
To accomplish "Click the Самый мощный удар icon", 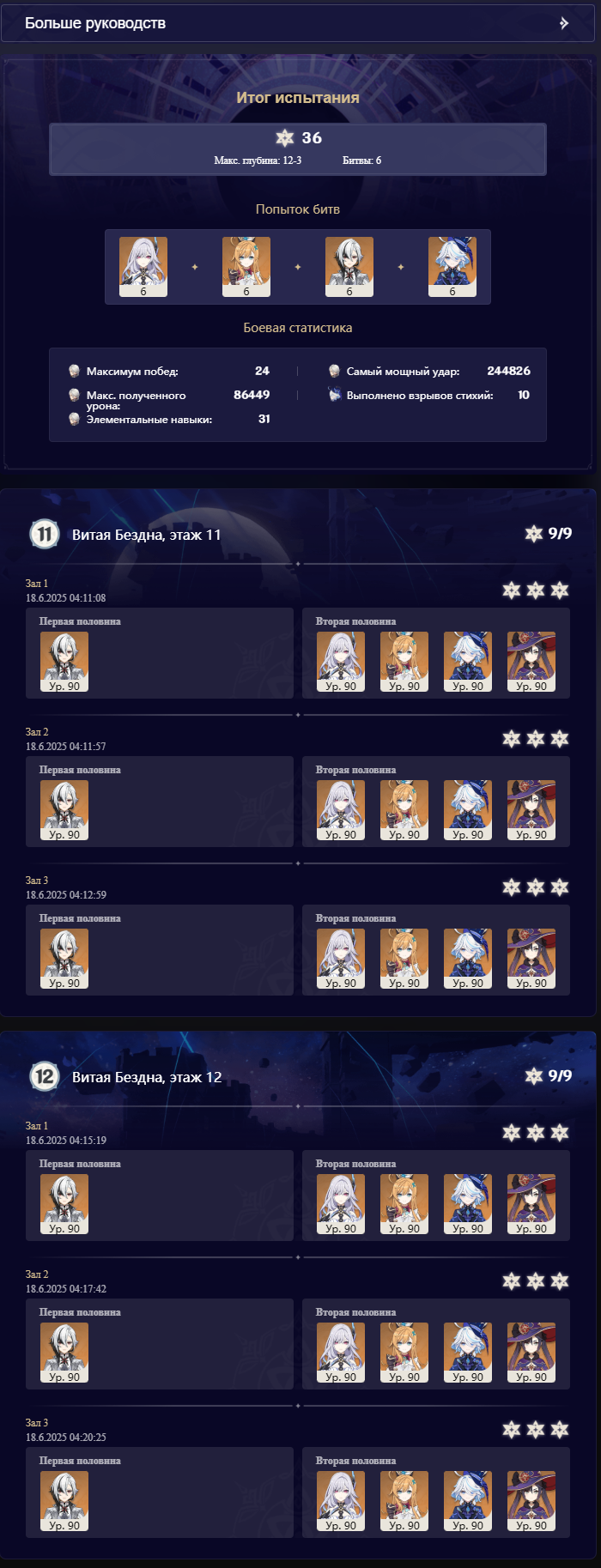I will point(335,371).
